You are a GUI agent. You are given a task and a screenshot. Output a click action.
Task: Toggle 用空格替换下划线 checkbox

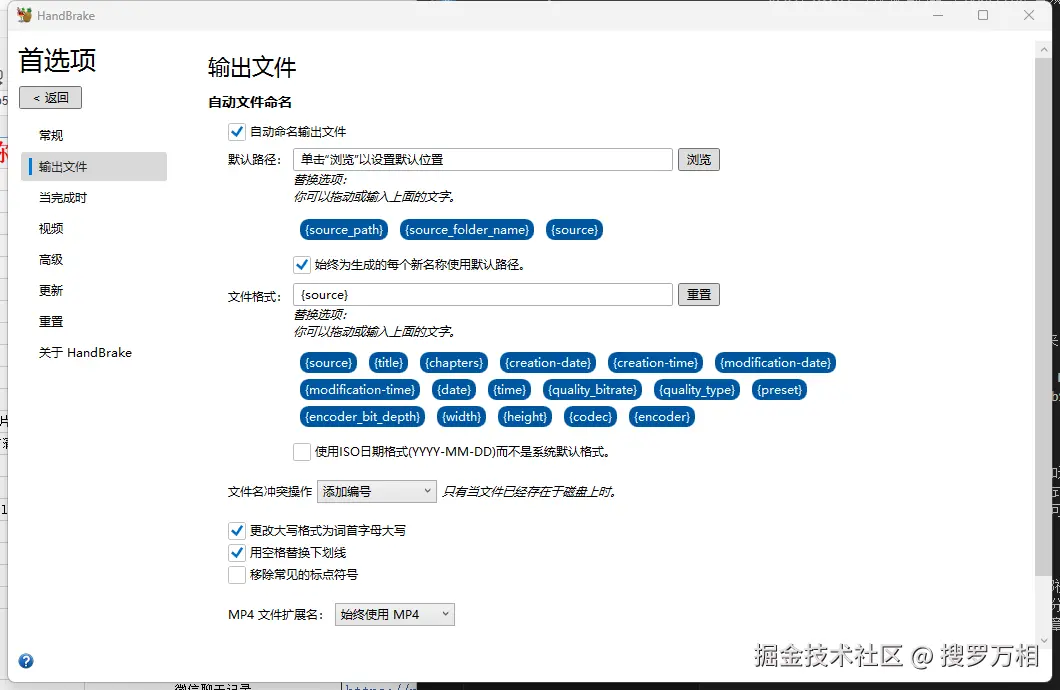point(237,553)
